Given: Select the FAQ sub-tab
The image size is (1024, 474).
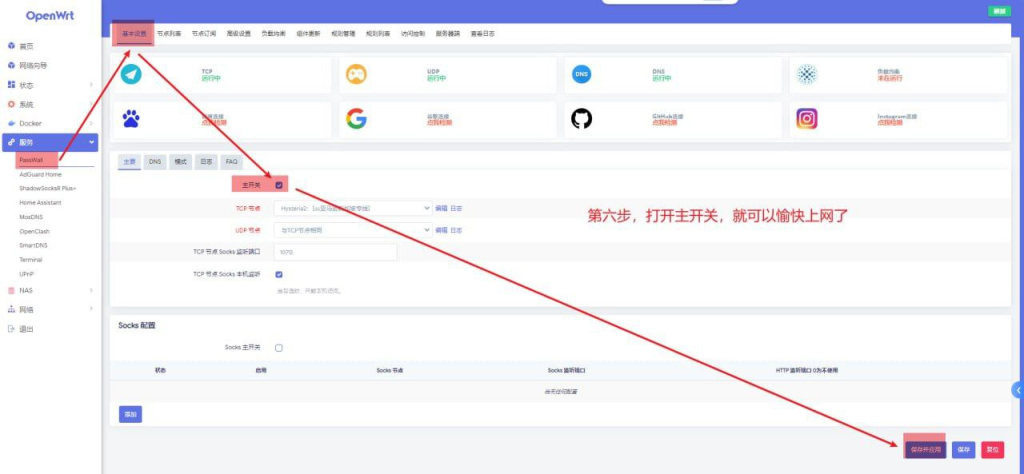Looking at the screenshot, I should click(231, 162).
